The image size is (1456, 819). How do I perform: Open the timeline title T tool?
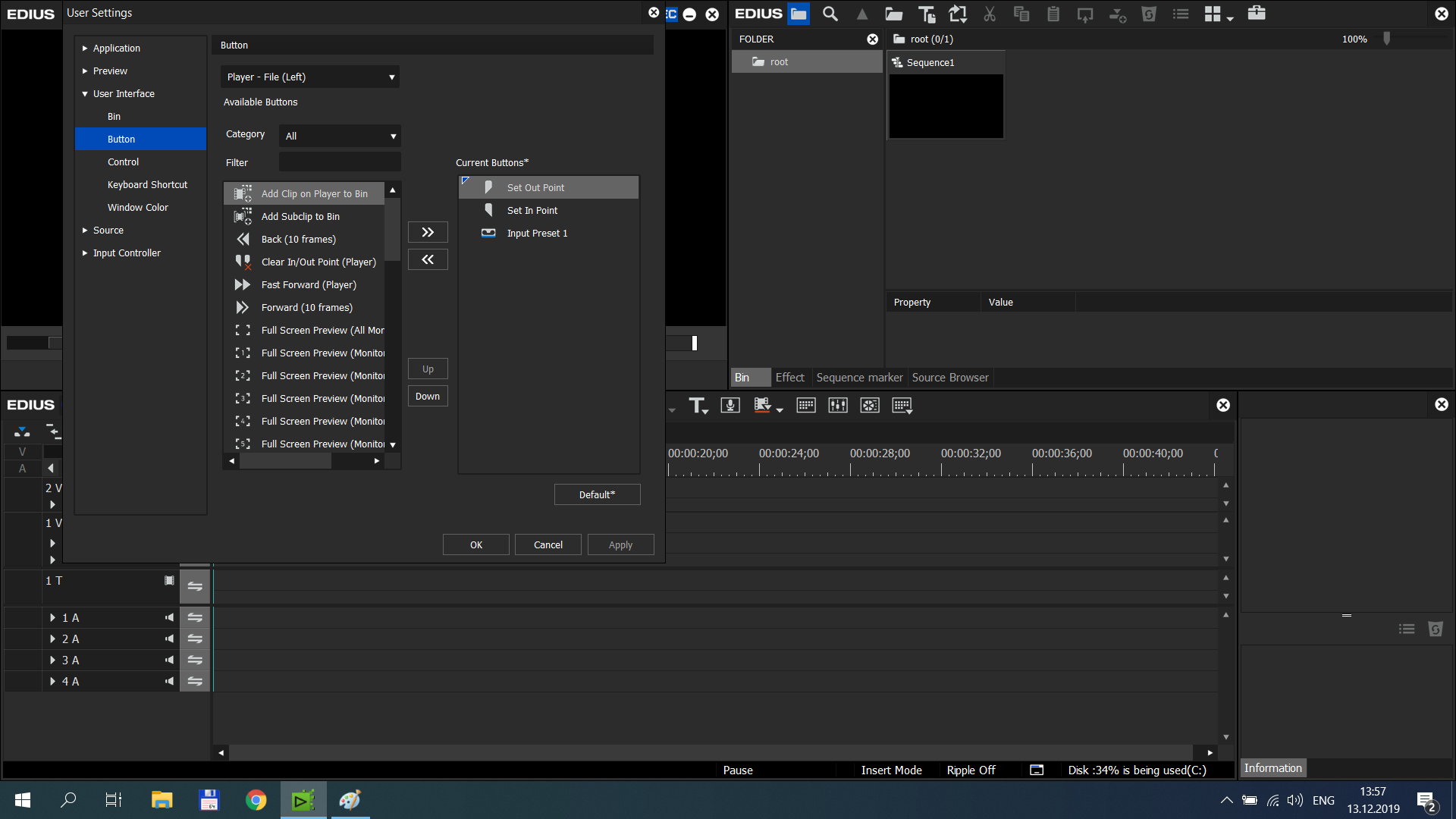tap(697, 406)
